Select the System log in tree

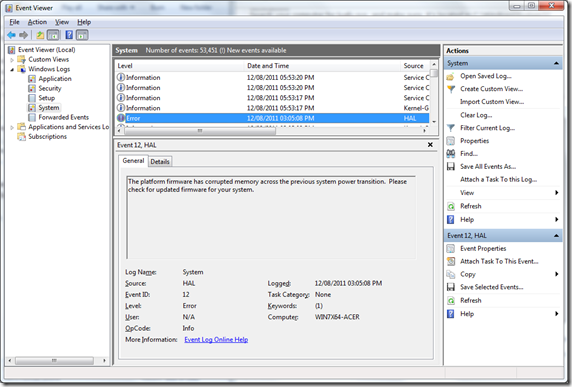(49, 108)
